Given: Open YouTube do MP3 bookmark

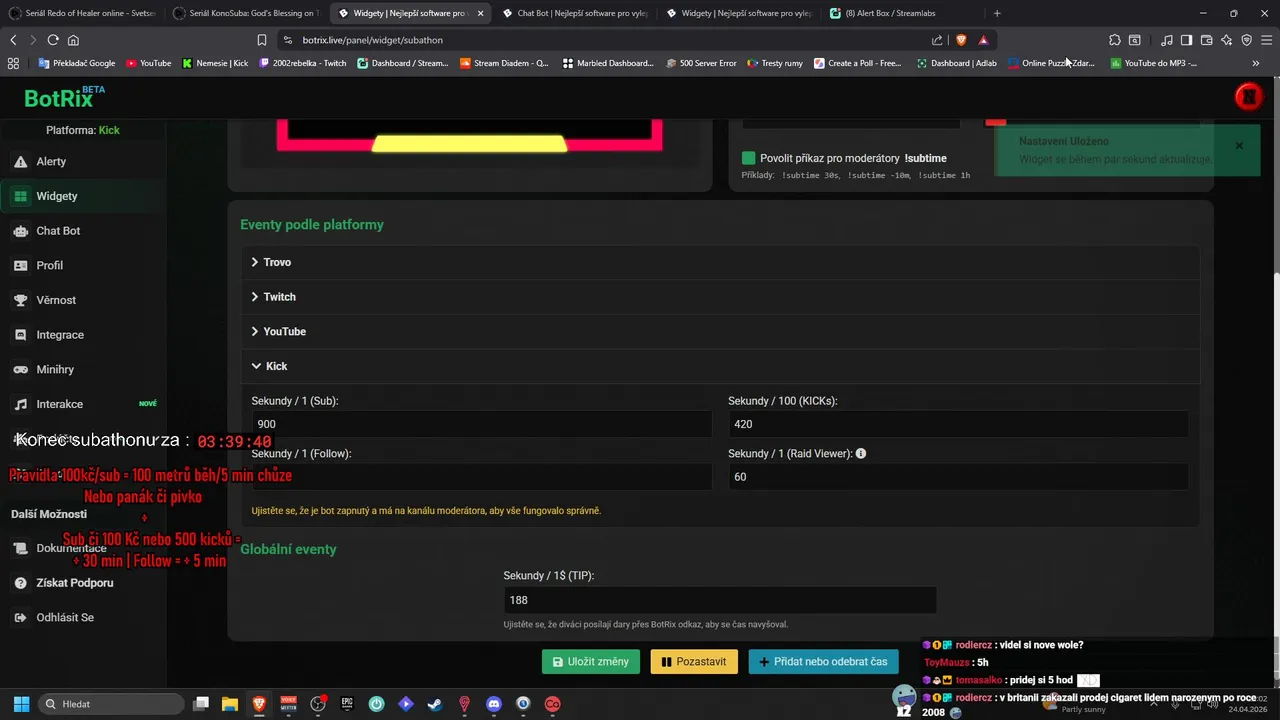Looking at the screenshot, I should [1154, 63].
